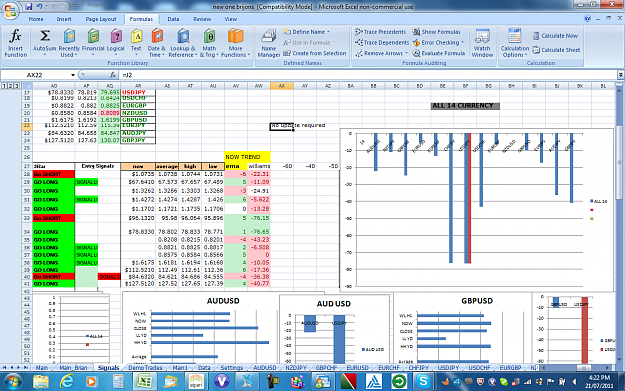Select the NOW TREND yellow cell
This screenshot has width=625, height=391.
pos(247,157)
